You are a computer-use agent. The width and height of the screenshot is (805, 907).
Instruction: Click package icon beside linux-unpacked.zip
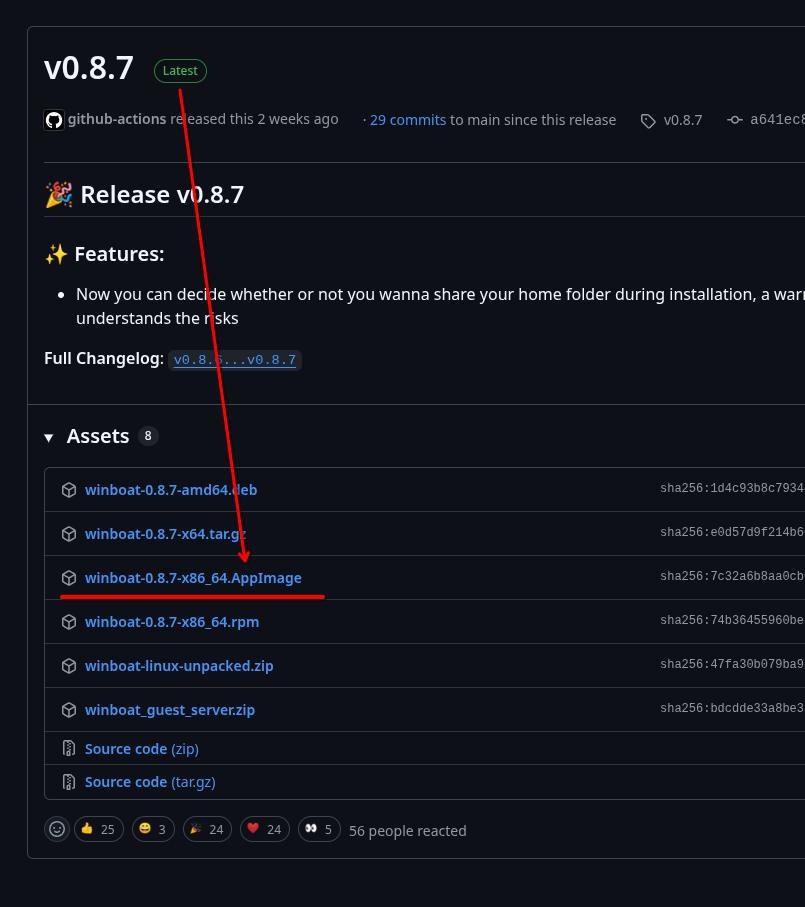(x=69, y=666)
